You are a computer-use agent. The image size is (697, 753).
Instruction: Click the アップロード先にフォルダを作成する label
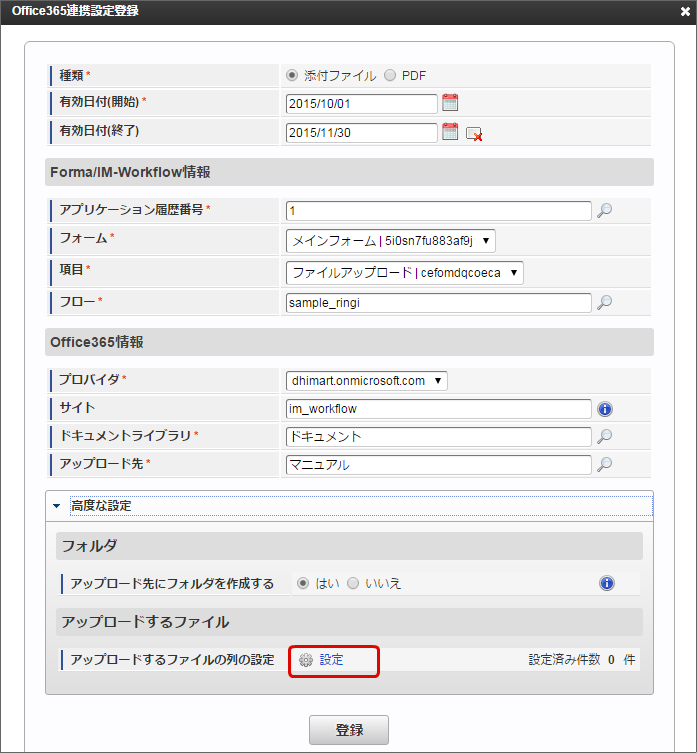[172, 583]
